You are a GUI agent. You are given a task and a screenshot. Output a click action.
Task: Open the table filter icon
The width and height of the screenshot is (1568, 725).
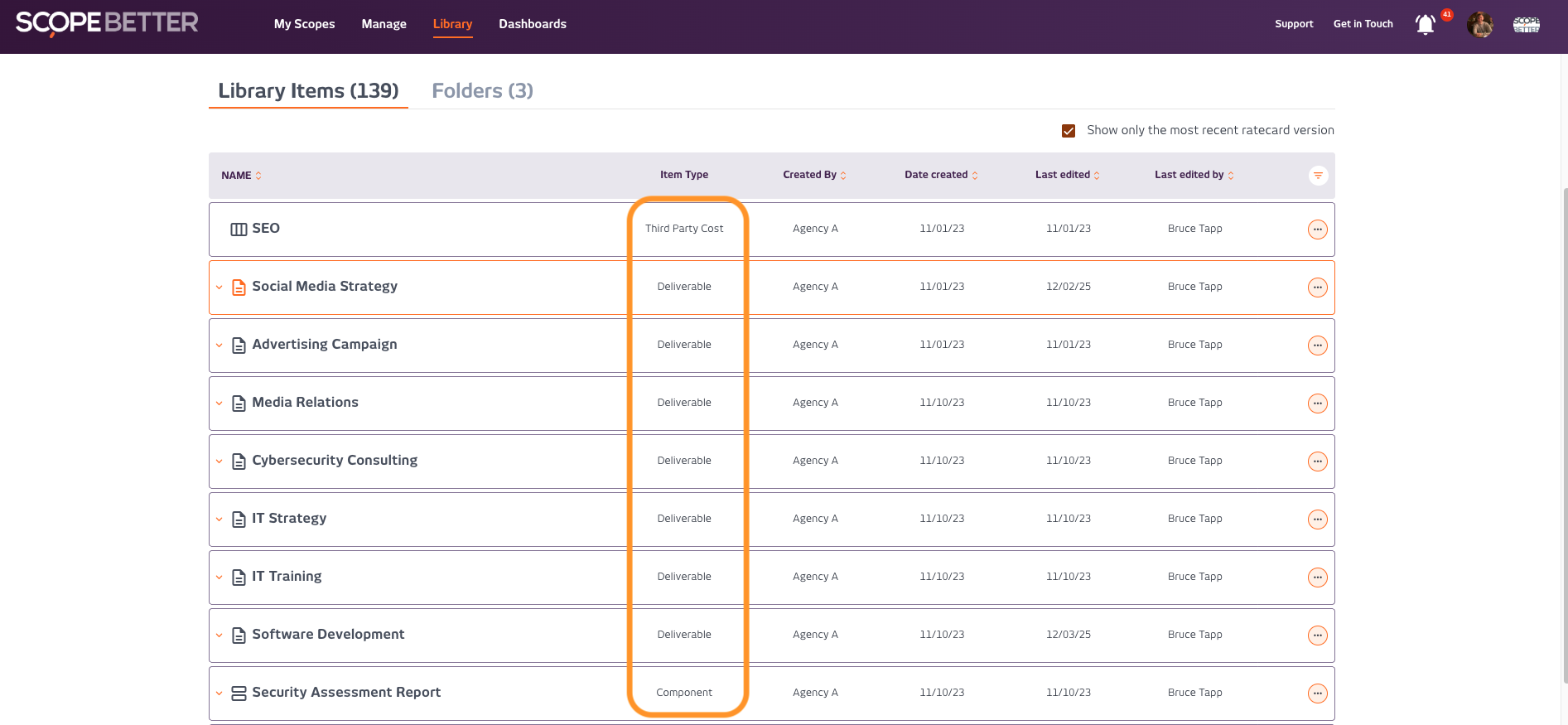click(x=1317, y=176)
